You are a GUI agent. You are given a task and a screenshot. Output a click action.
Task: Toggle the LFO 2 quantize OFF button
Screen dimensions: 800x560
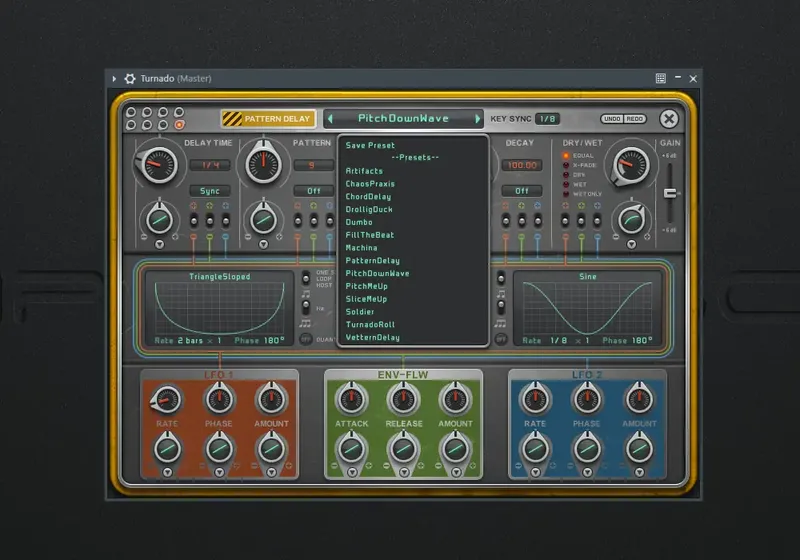coord(501,339)
